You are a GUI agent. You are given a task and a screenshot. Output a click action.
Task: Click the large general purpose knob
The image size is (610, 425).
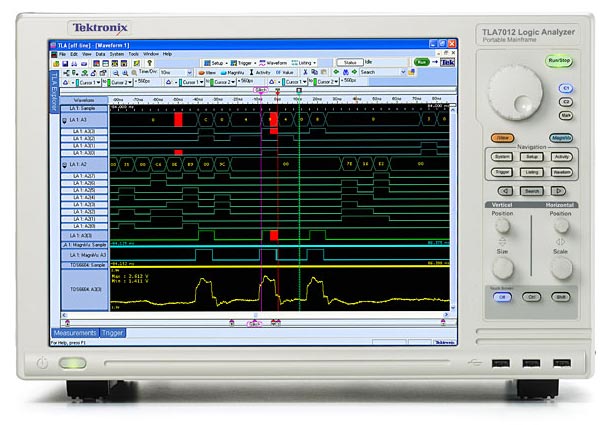point(515,93)
